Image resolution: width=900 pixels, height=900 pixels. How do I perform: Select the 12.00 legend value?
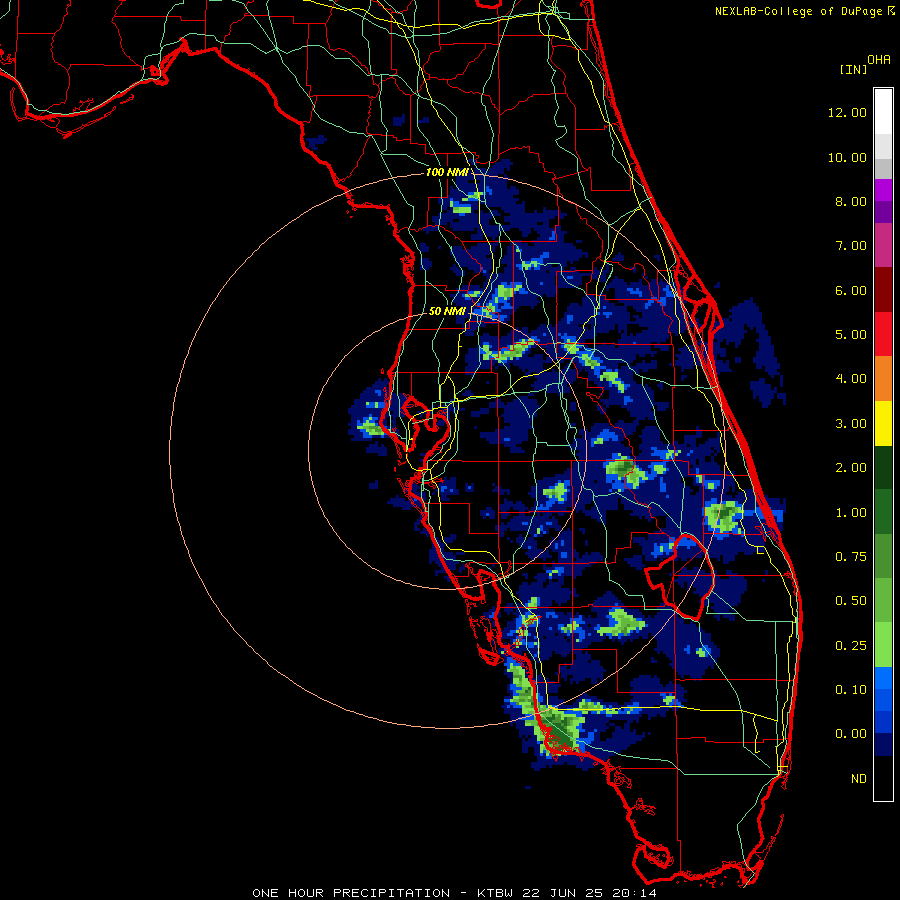pos(847,112)
